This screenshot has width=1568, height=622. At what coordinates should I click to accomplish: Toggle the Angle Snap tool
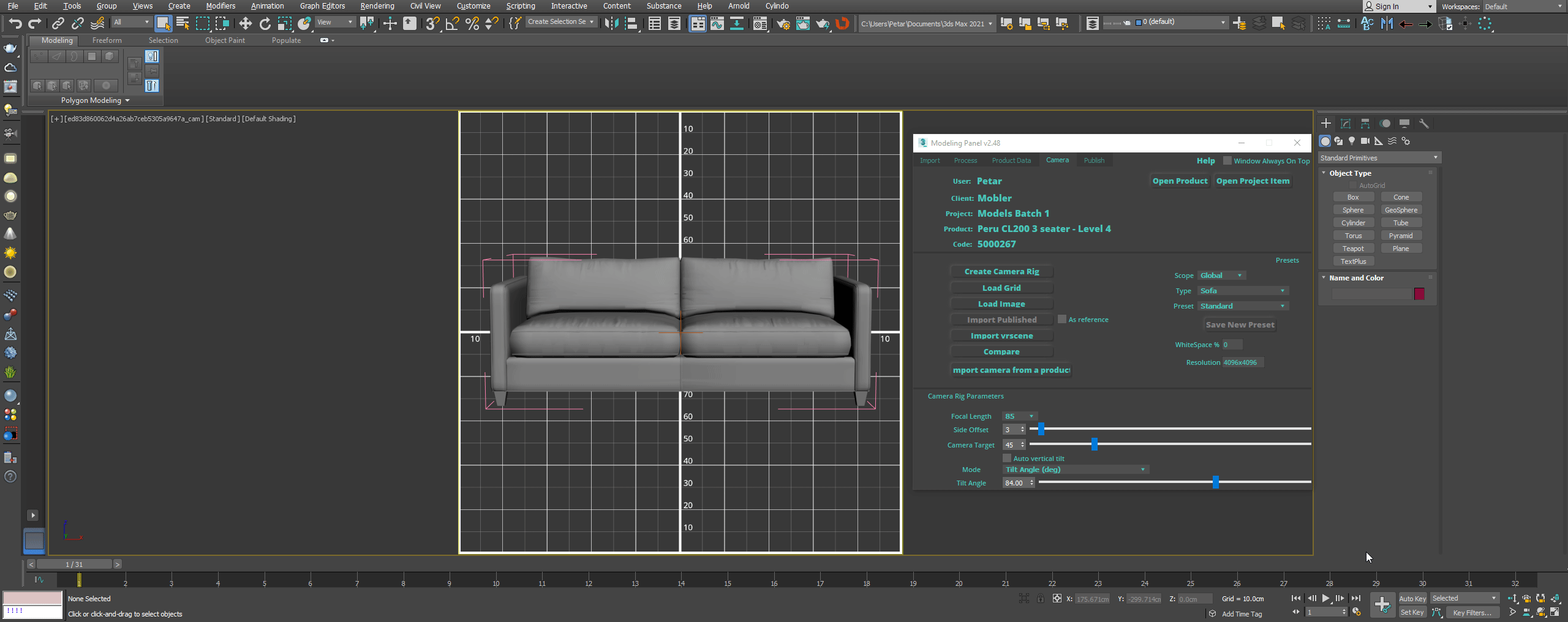[x=452, y=23]
